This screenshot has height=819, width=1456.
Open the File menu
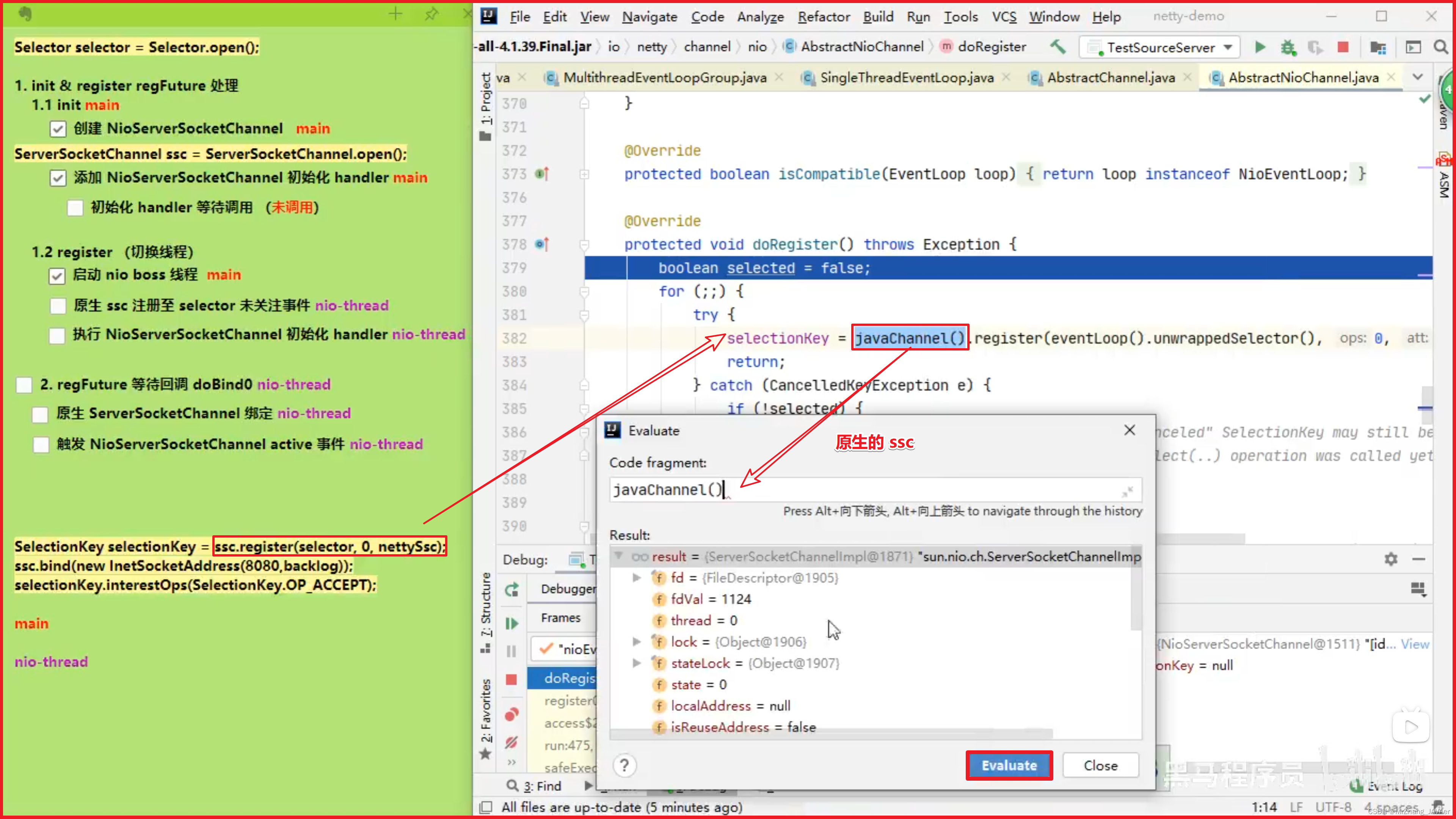coord(519,16)
